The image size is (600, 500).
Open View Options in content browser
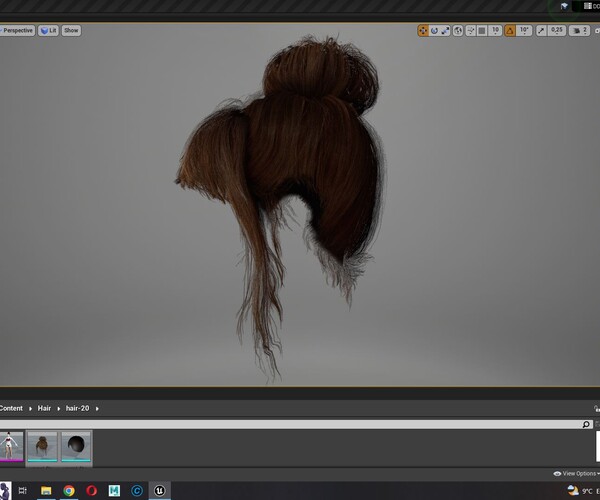coord(576,474)
